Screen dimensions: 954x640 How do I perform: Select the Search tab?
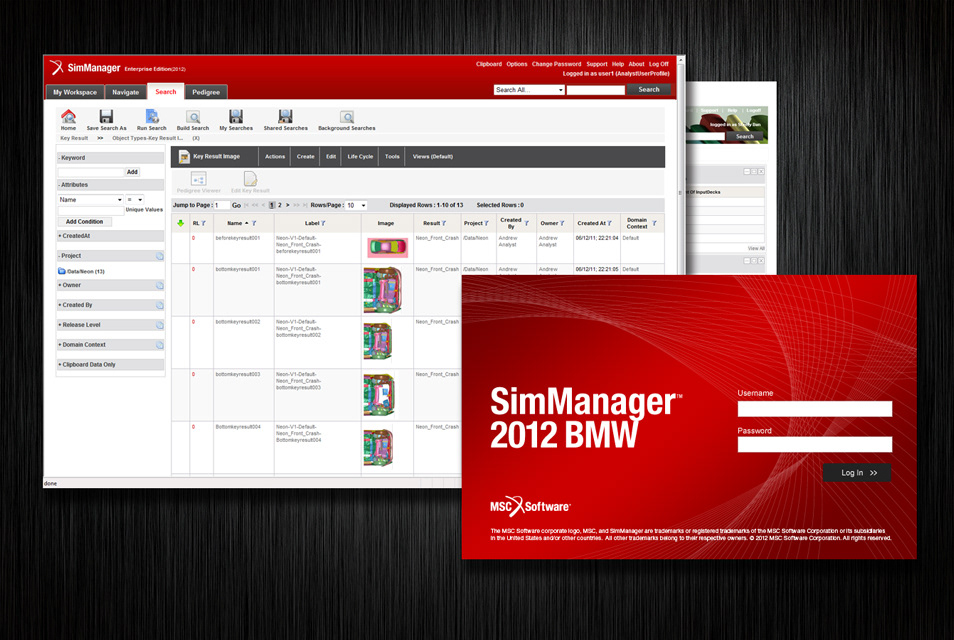coord(165,92)
